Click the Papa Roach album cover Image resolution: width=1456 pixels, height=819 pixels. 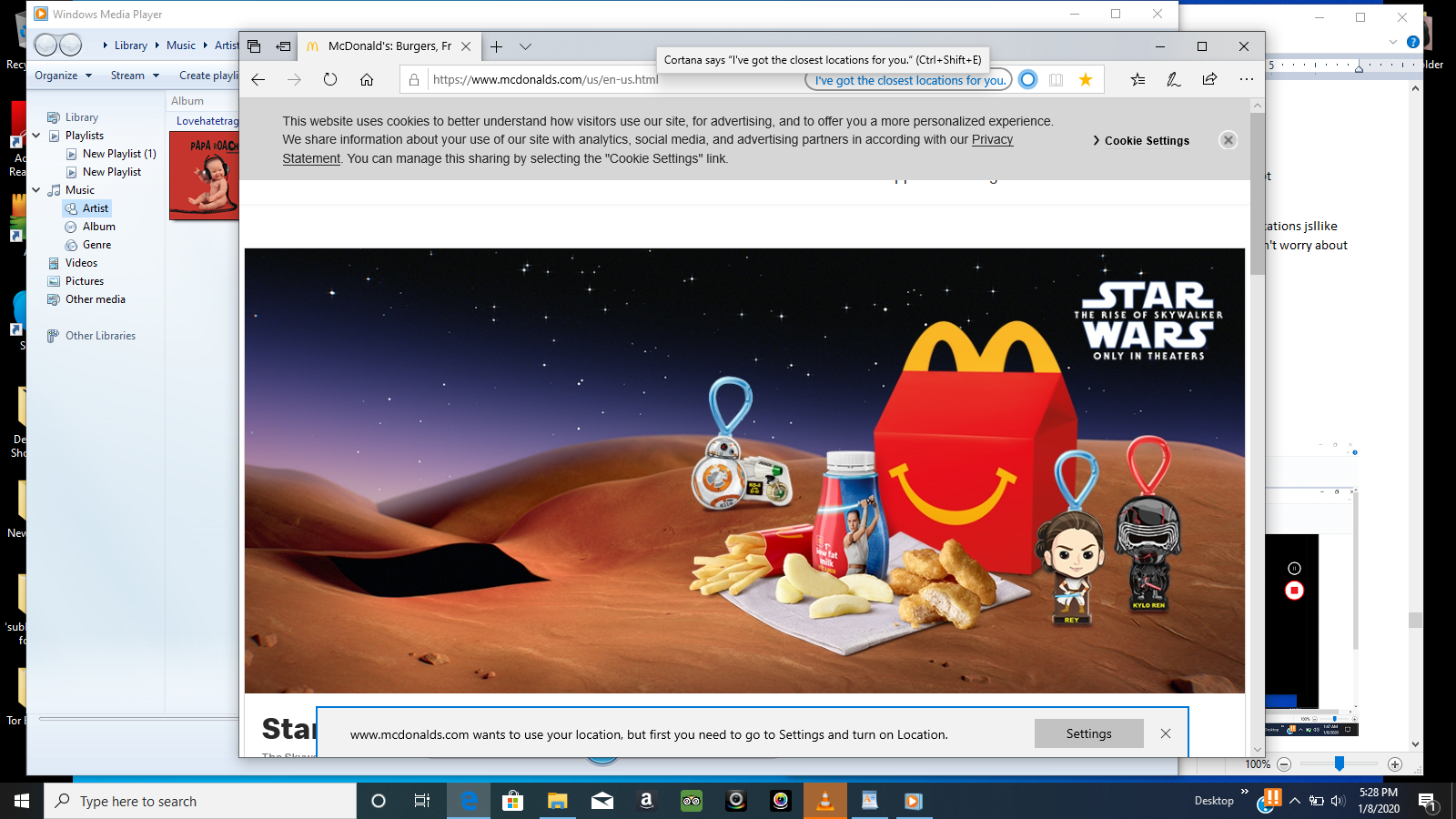tap(204, 176)
